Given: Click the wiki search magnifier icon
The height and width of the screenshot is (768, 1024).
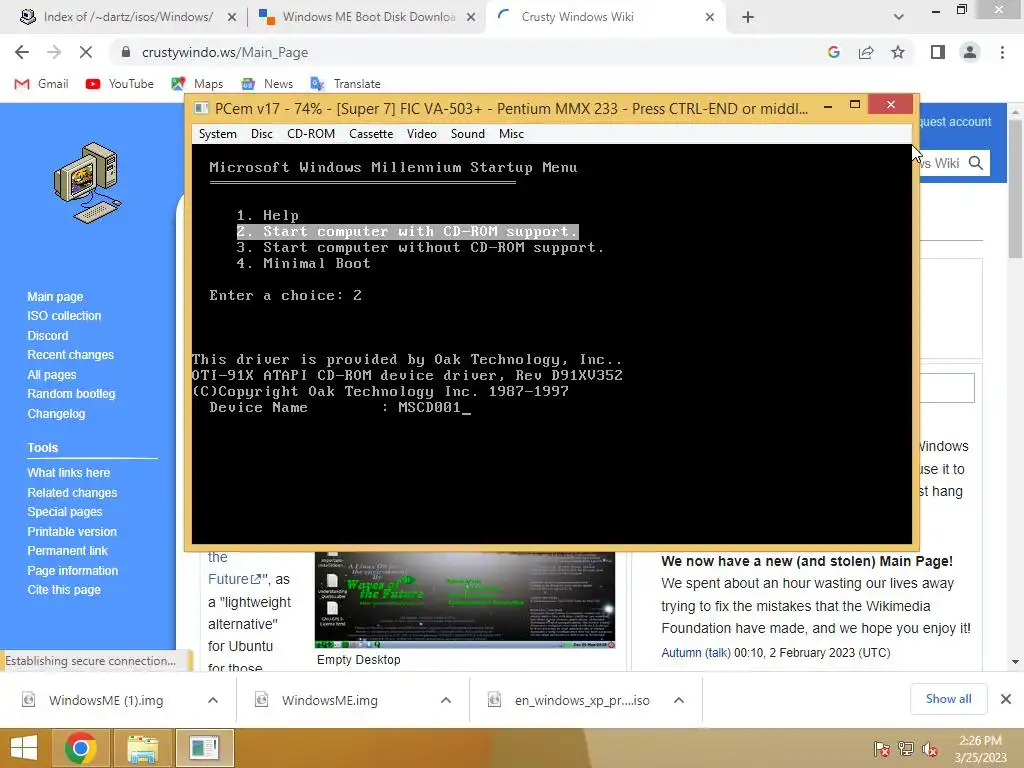Looking at the screenshot, I should pyautogui.click(x=976, y=163).
